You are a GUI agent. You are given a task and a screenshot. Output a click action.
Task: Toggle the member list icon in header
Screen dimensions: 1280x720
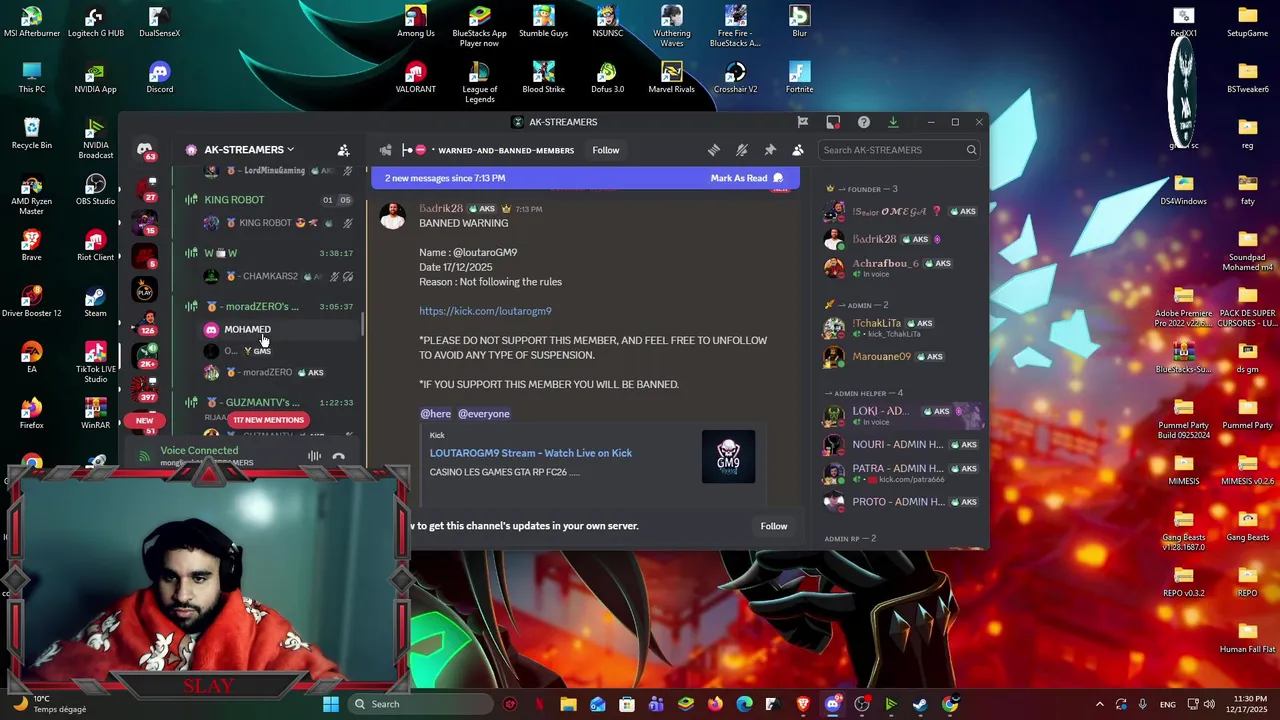coord(798,150)
